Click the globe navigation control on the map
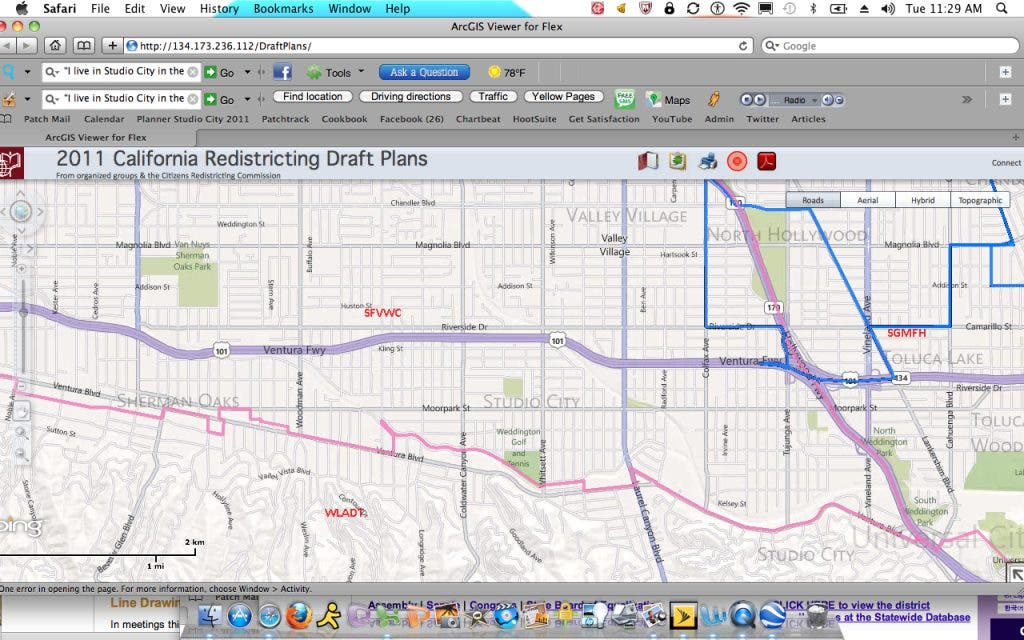 click(x=21, y=212)
